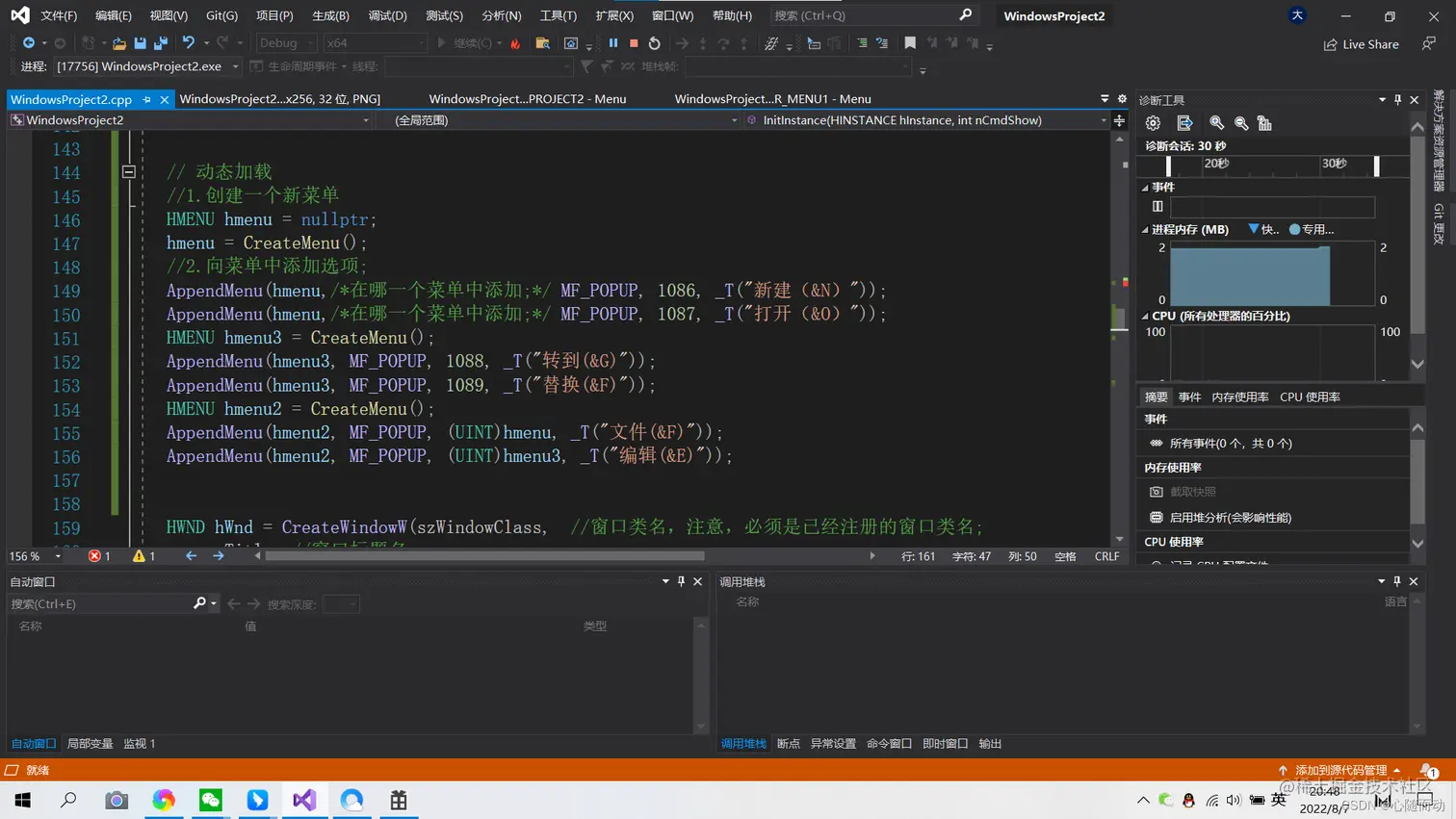
Task: Open the Live Share button
Action: click(x=1361, y=44)
